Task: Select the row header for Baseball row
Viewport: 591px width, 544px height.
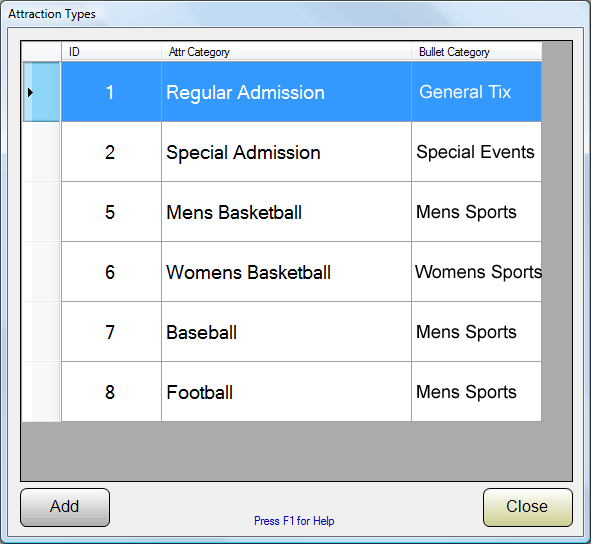Action: (41, 332)
